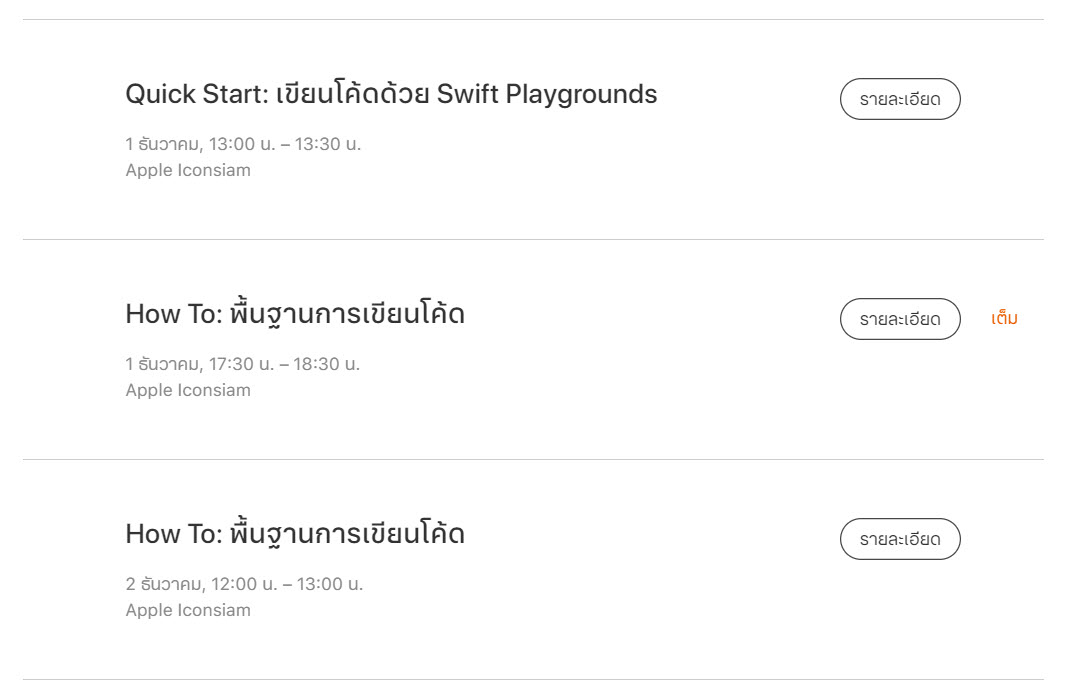Click Apple Iconsiam under the 2 ธันวาคม session
This screenshot has height=692, width=1073.
(188, 610)
